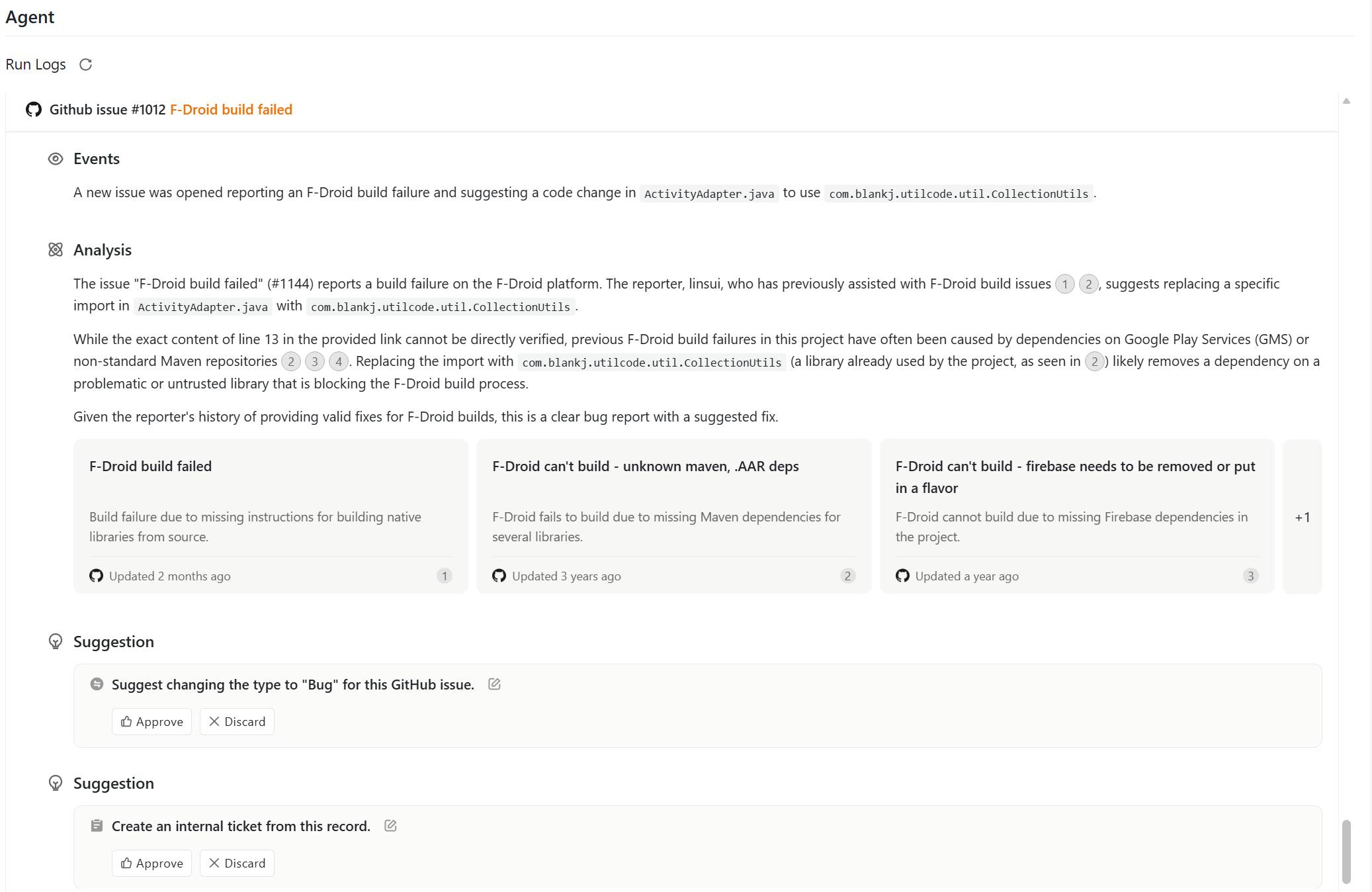
Task: Open the unknown maven AAR deps card
Action: click(x=673, y=517)
